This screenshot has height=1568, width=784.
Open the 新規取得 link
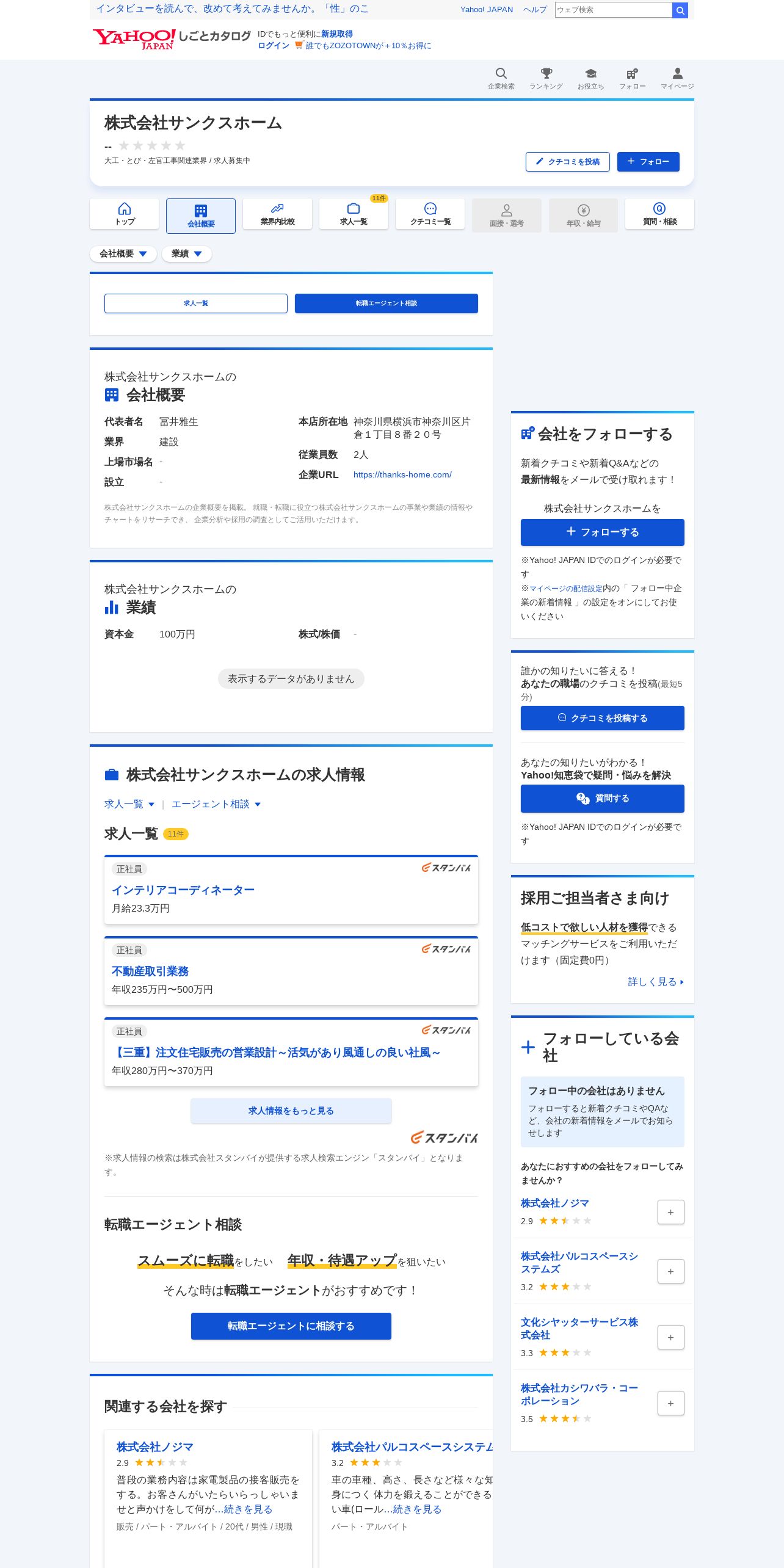pos(337,34)
